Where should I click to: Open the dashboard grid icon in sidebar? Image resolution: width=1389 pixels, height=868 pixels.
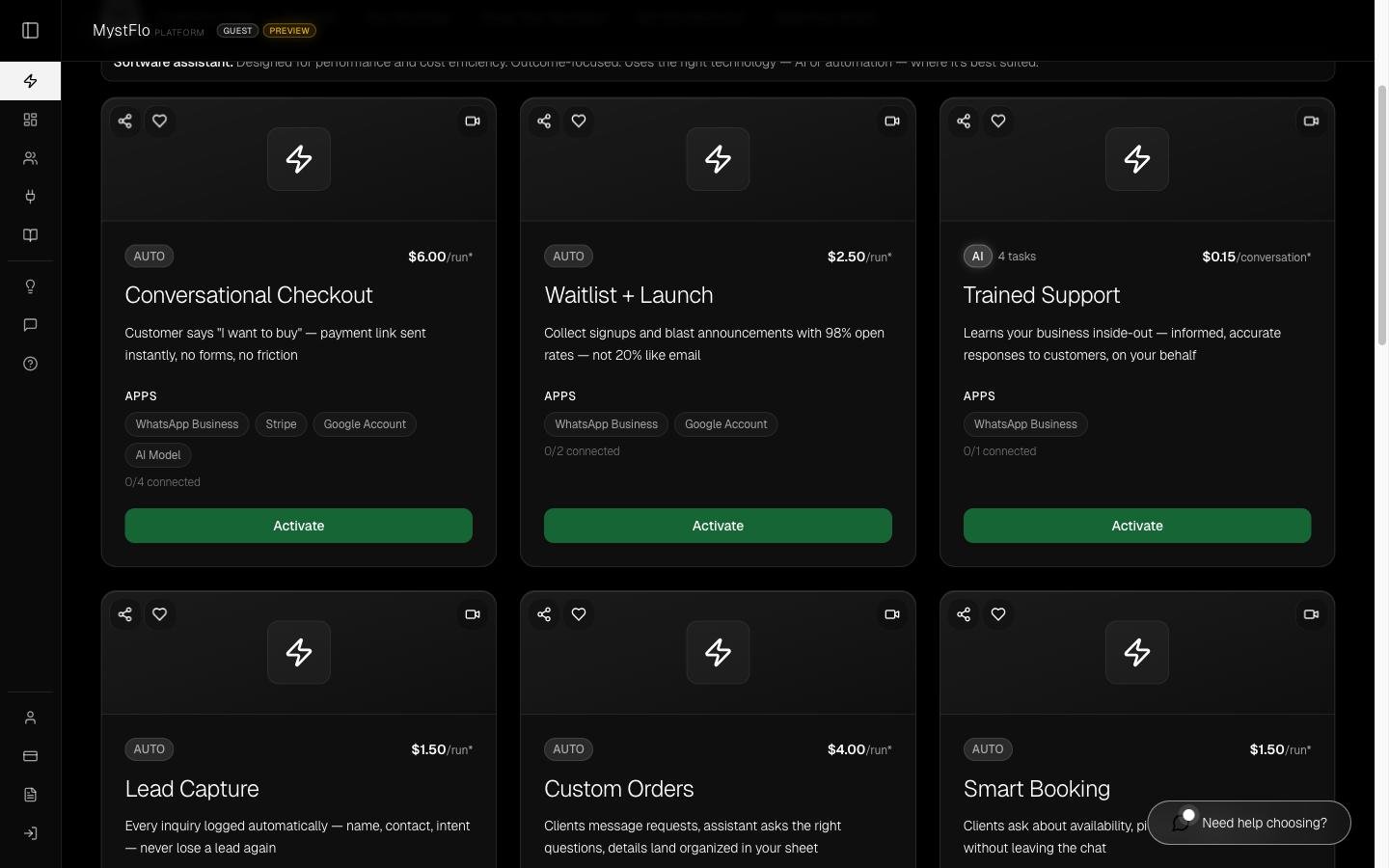(x=30, y=119)
